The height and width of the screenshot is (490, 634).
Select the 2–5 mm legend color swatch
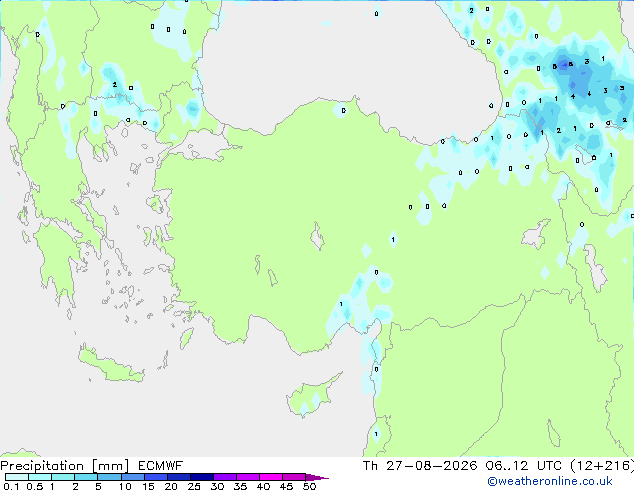tap(86, 477)
